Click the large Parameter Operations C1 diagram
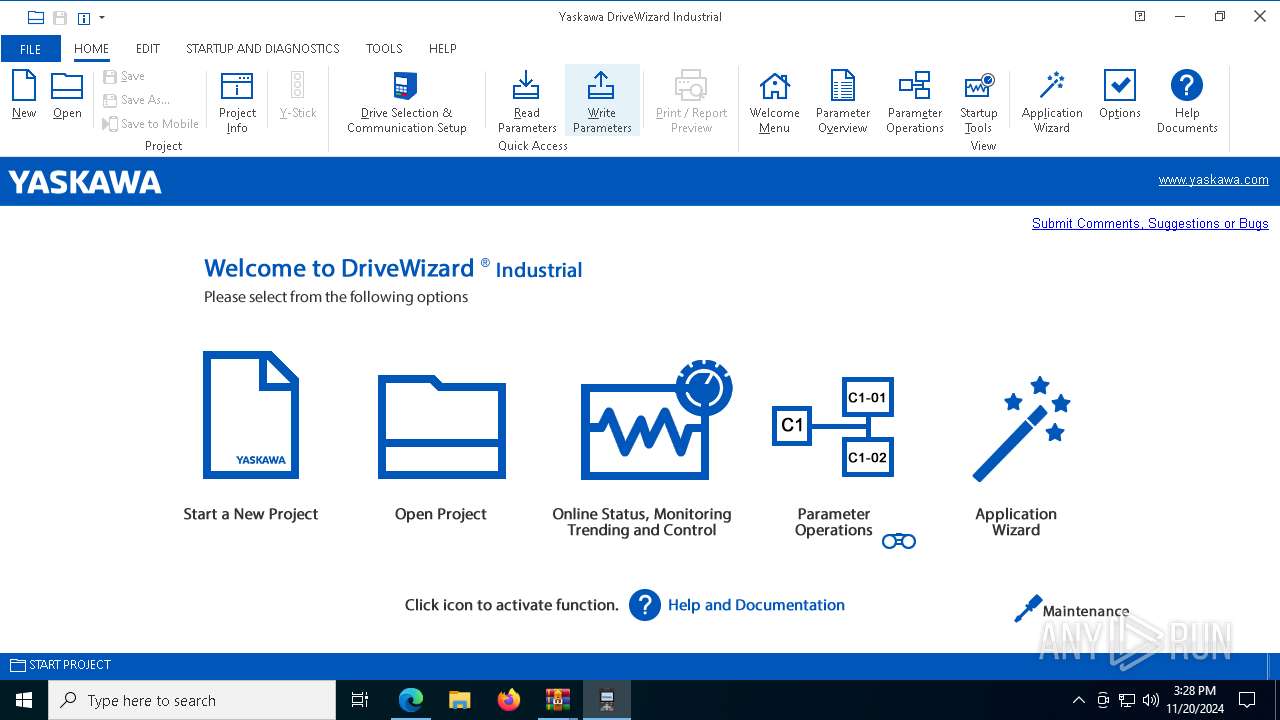The width and height of the screenshot is (1280, 720). click(x=833, y=427)
